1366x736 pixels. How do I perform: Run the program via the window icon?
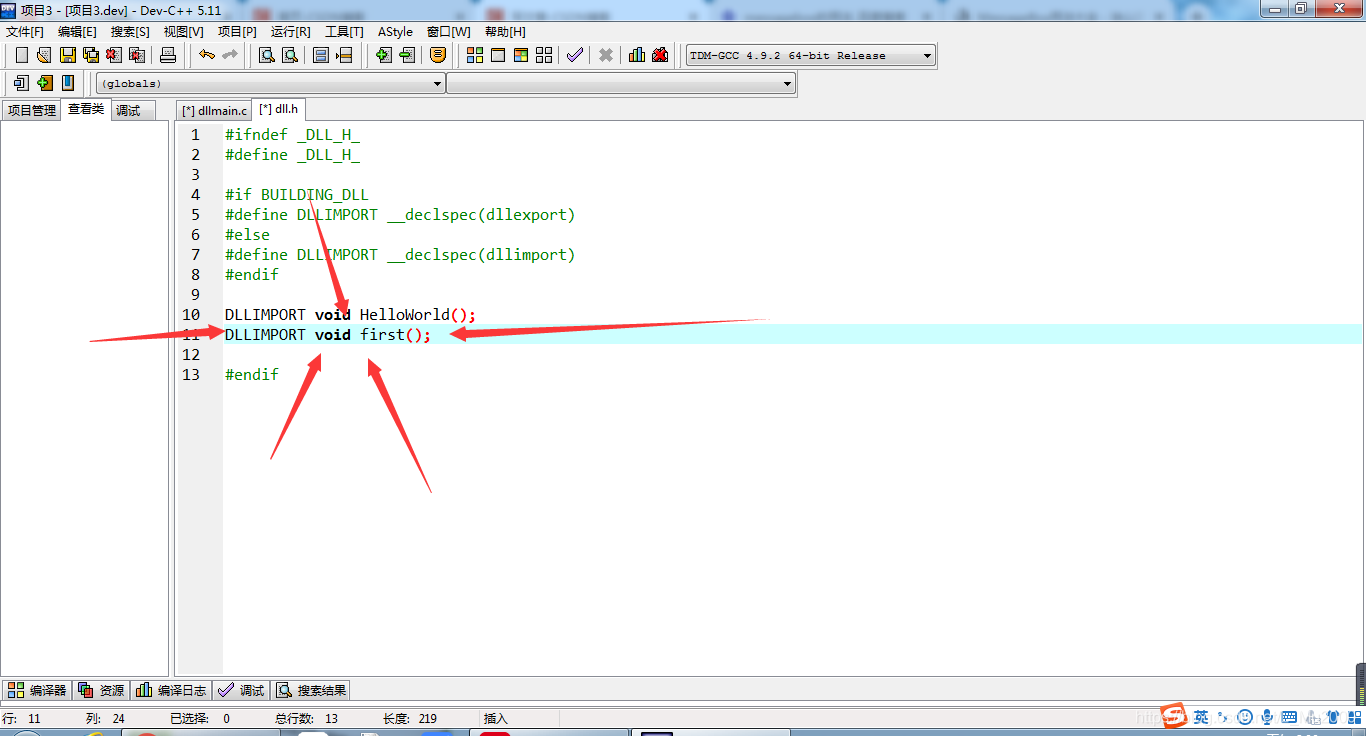(x=498, y=55)
